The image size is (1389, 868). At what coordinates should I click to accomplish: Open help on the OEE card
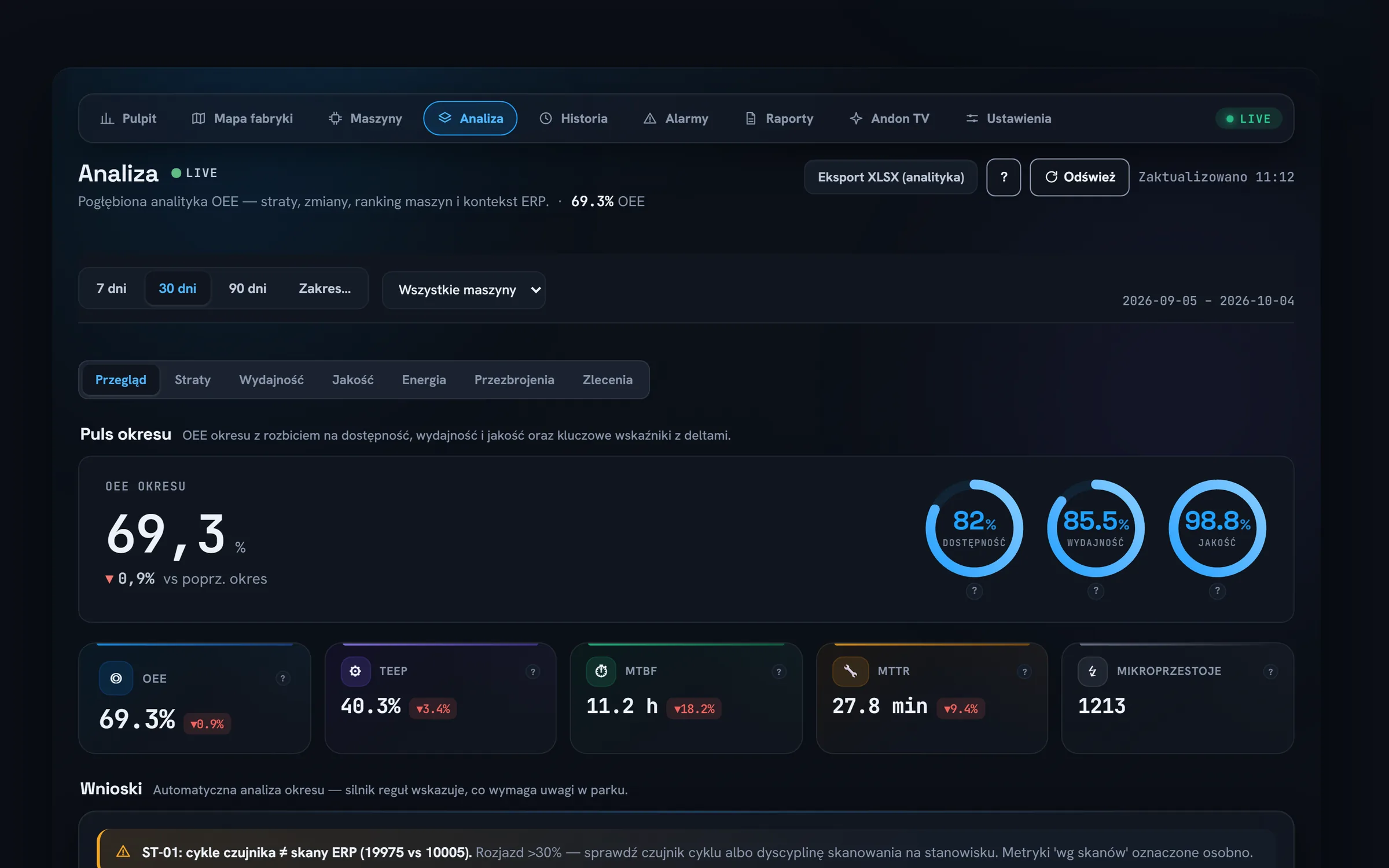tap(282, 678)
